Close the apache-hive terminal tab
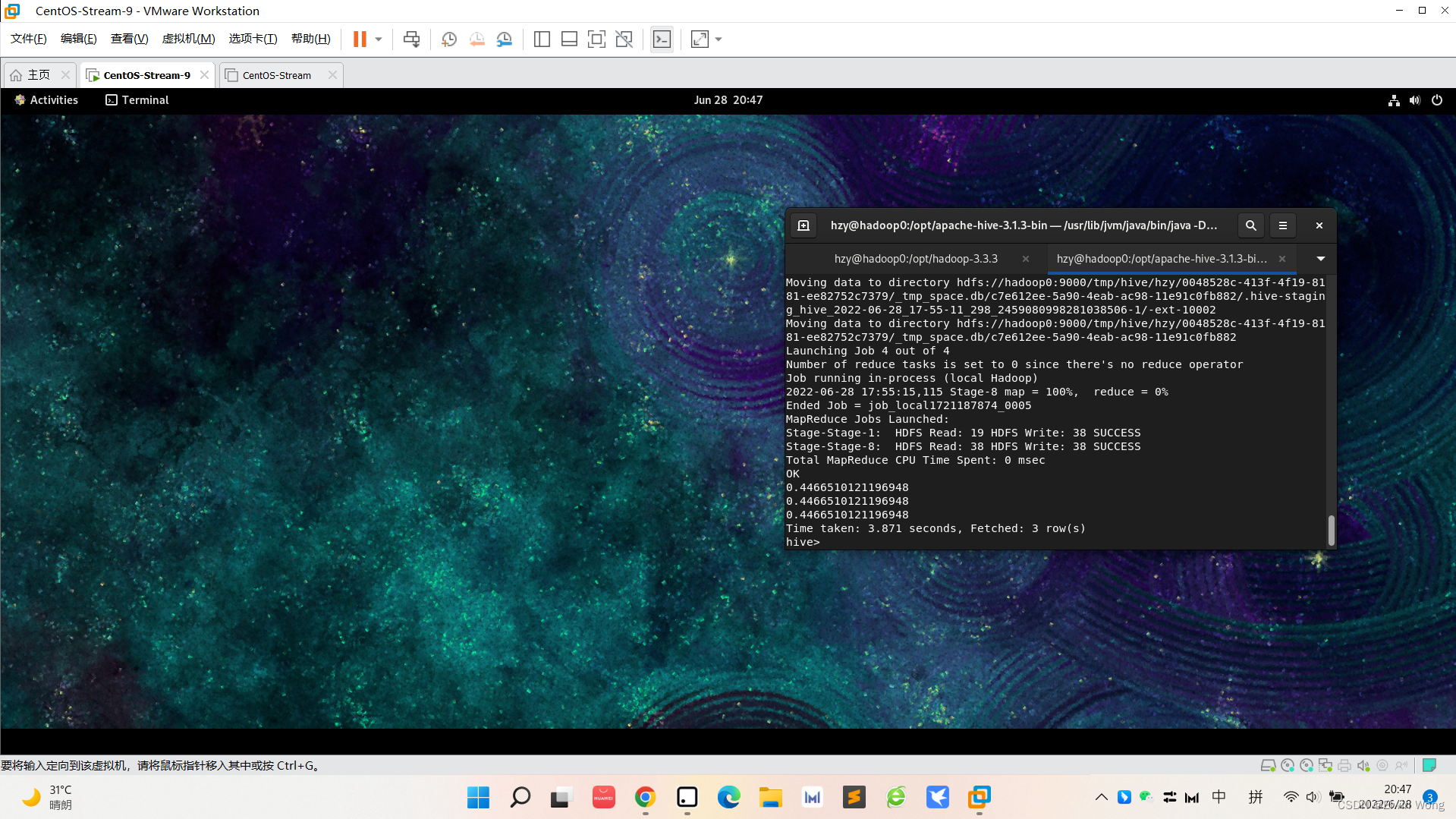Image resolution: width=1456 pixels, height=819 pixels. pos(1282,259)
